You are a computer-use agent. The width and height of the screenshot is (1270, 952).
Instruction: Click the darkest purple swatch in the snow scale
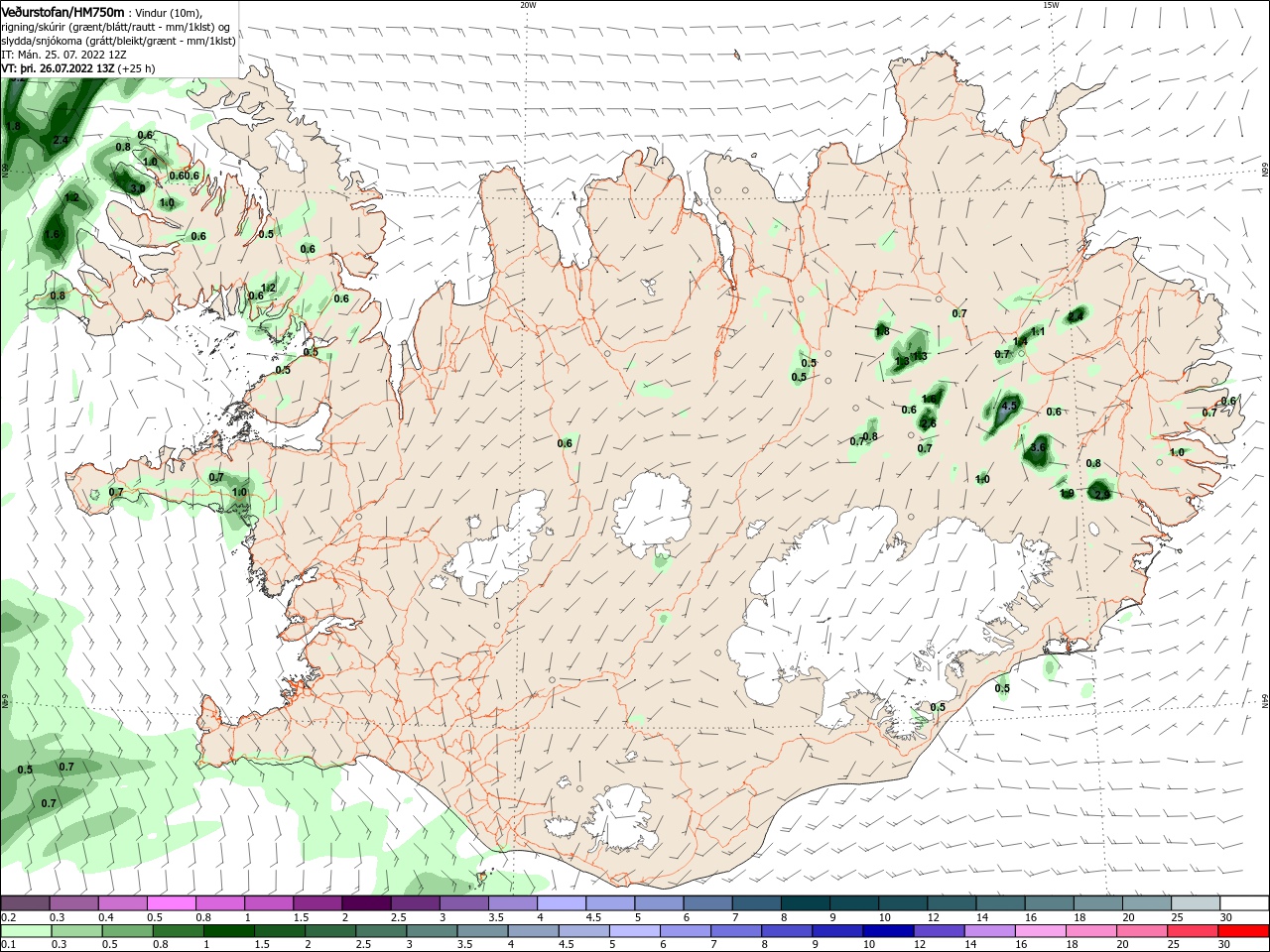pos(366,903)
